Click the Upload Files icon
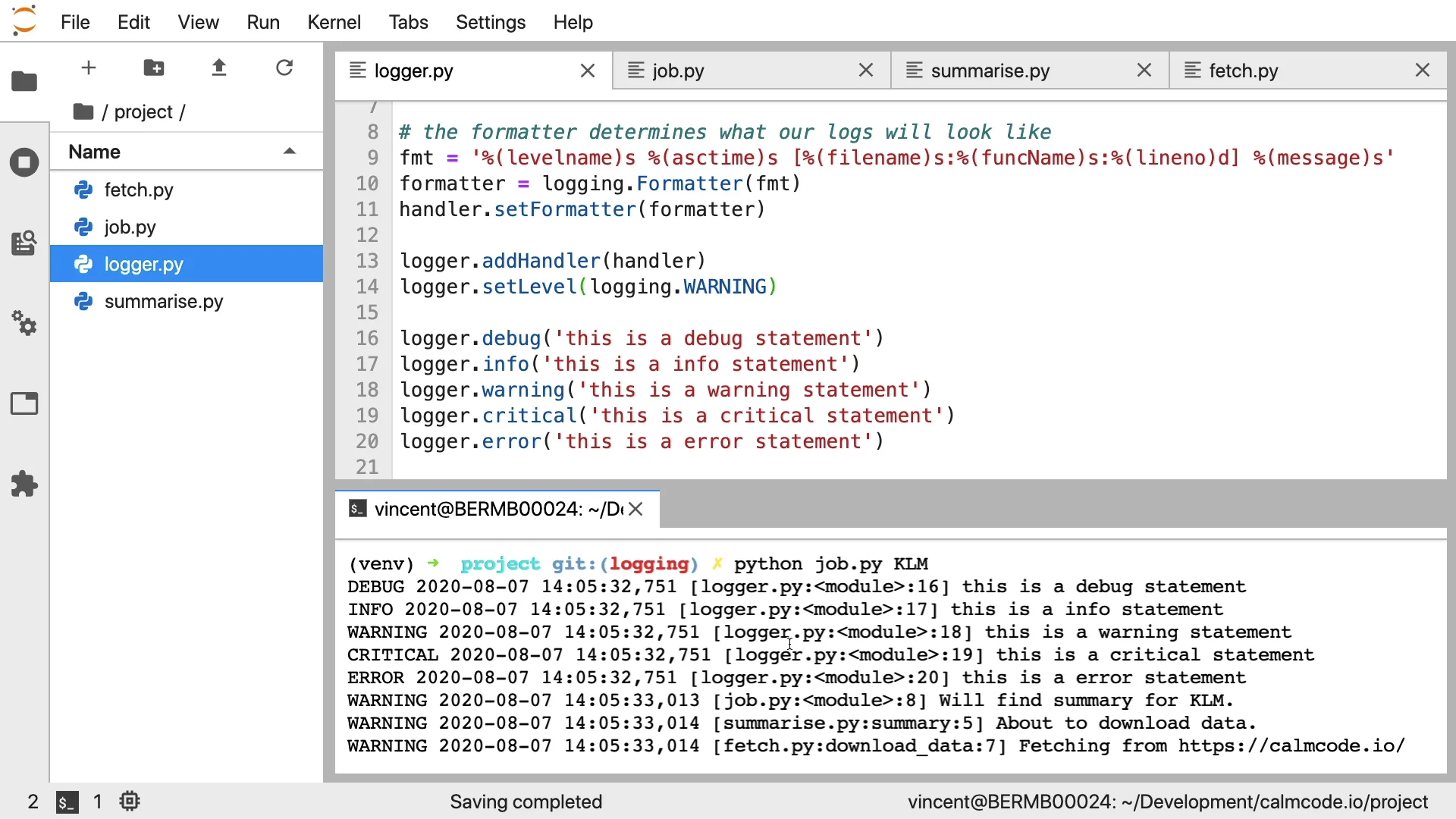Image resolution: width=1456 pixels, height=819 pixels. [x=219, y=68]
